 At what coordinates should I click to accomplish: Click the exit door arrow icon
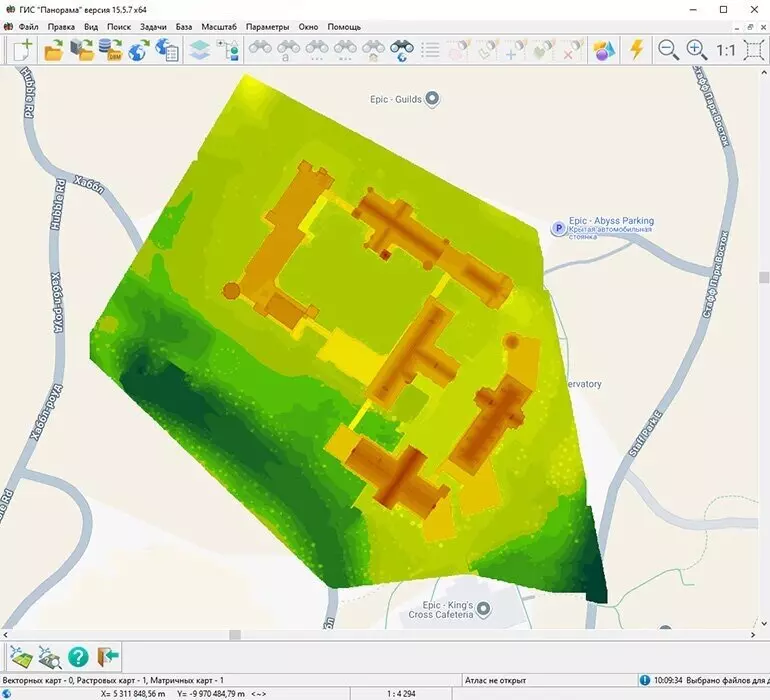pos(108,657)
